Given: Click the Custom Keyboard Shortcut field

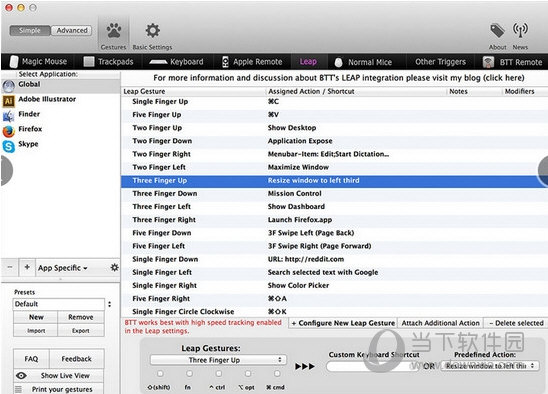Looking at the screenshot, I should click(373, 366).
